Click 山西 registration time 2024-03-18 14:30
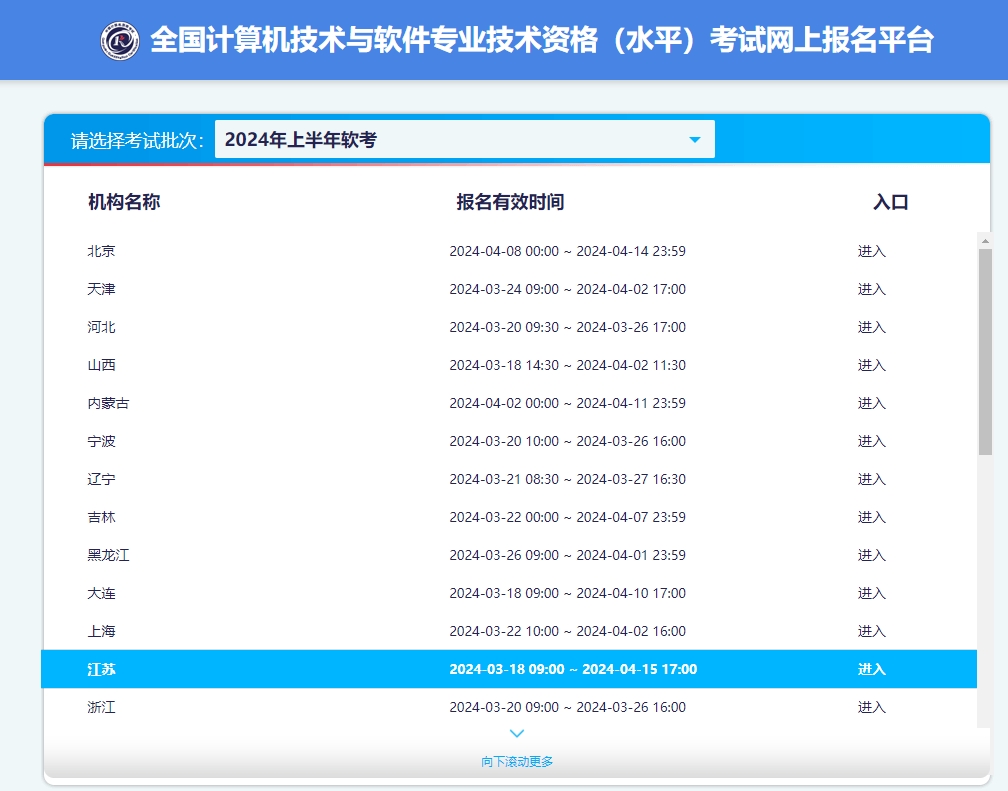Screen dimensions: 1008x791 [568, 365]
